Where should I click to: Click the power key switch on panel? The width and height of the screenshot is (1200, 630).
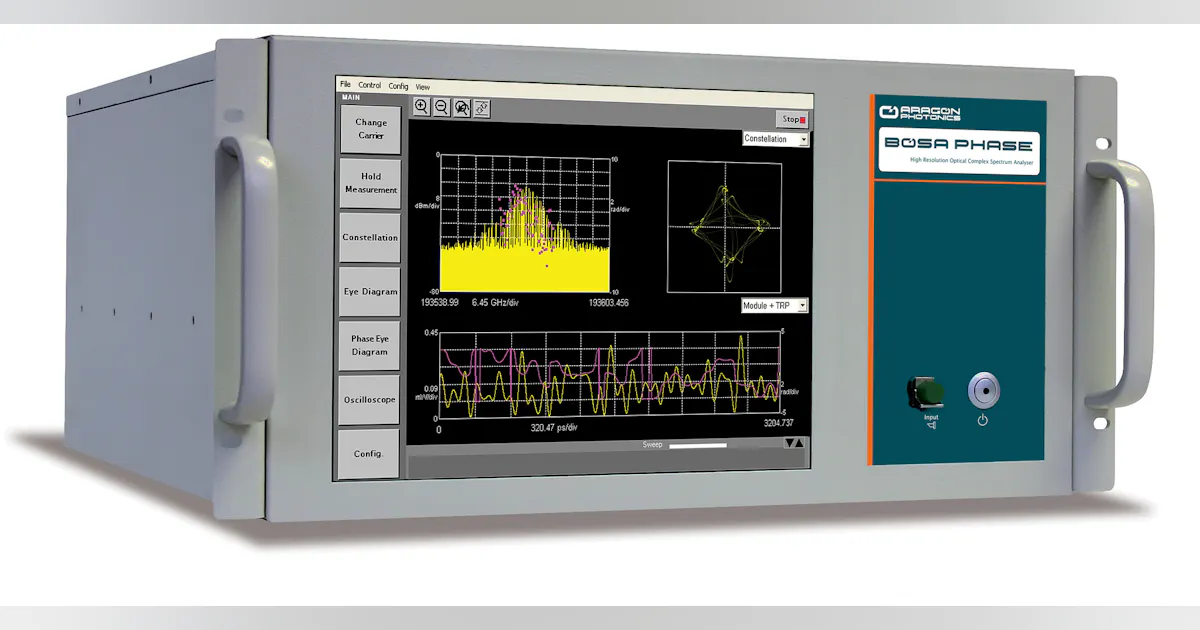pyautogui.click(x=983, y=391)
